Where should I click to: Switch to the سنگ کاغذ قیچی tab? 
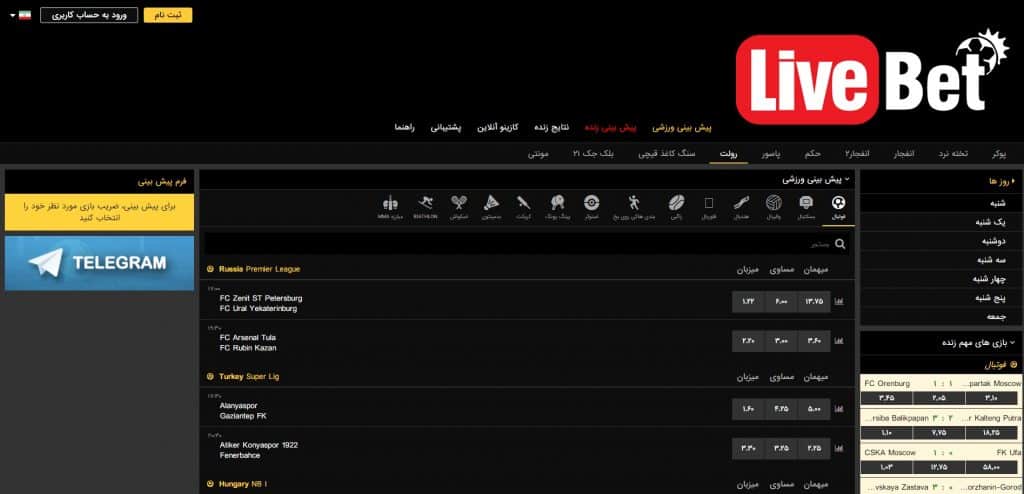point(667,154)
